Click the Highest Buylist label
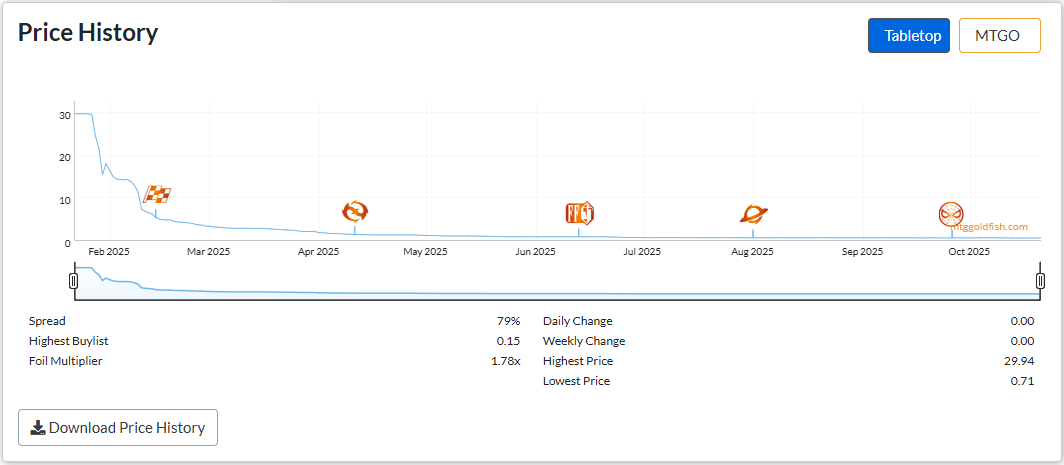The width and height of the screenshot is (1064, 465). [x=69, y=341]
